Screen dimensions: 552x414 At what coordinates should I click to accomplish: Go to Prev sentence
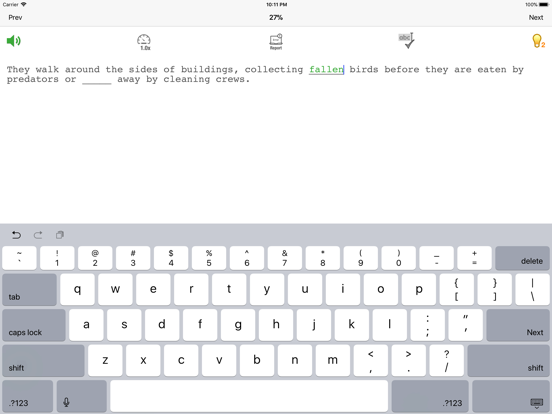click(x=15, y=18)
